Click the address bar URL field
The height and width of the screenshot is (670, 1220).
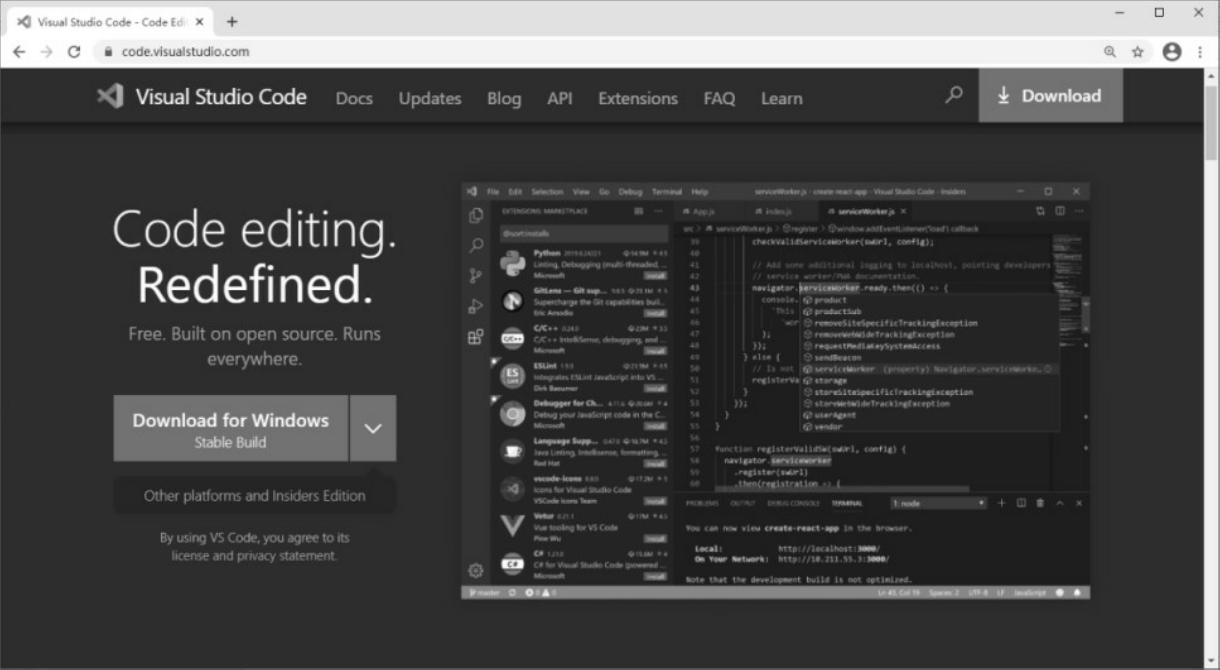pyautogui.click(x=600, y=52)
